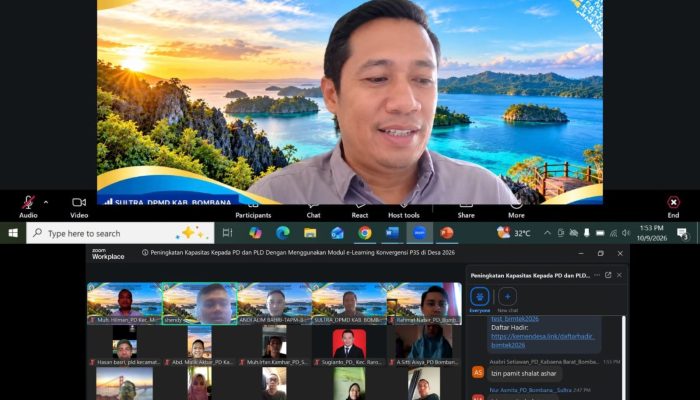Expand audio options arrow next to Audio
Screen dimensions: 700x400
tap(46, 202)
